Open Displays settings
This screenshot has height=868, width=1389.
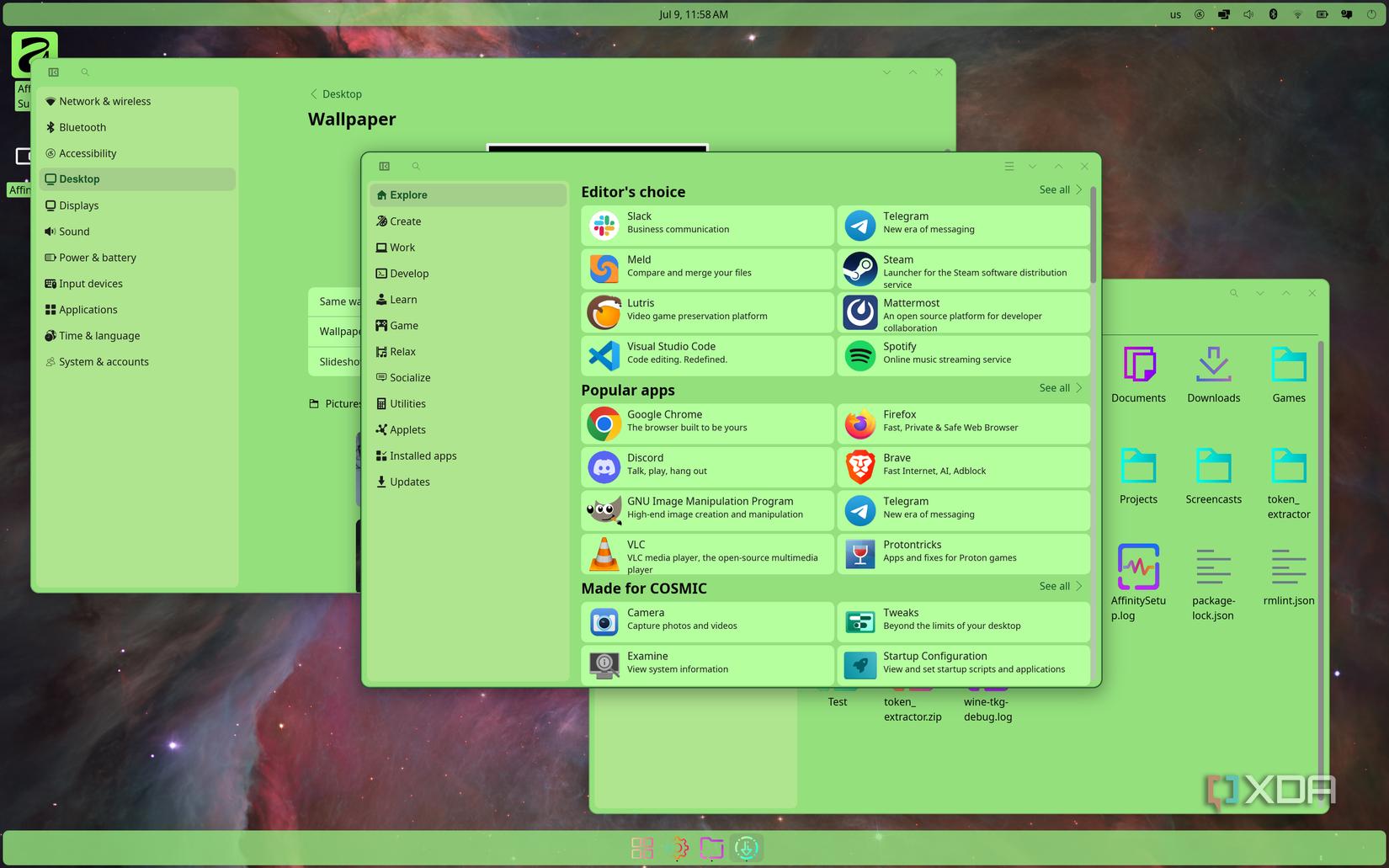pyautogui.click(x=137, y=205)
